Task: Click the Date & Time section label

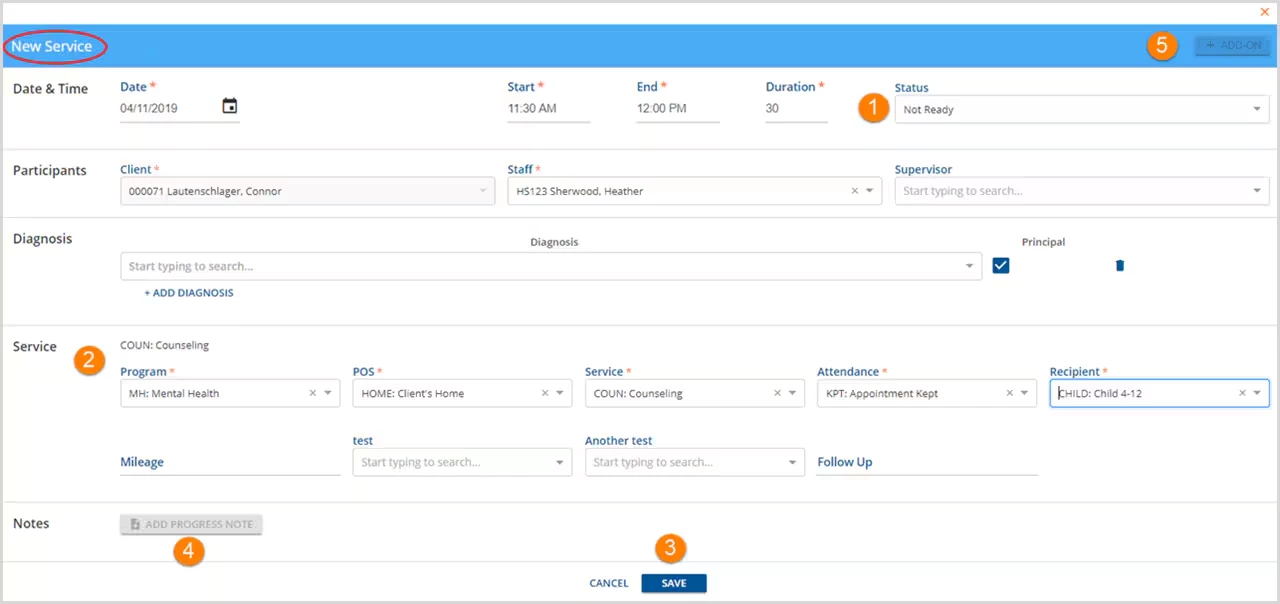Action: point(50,89)
